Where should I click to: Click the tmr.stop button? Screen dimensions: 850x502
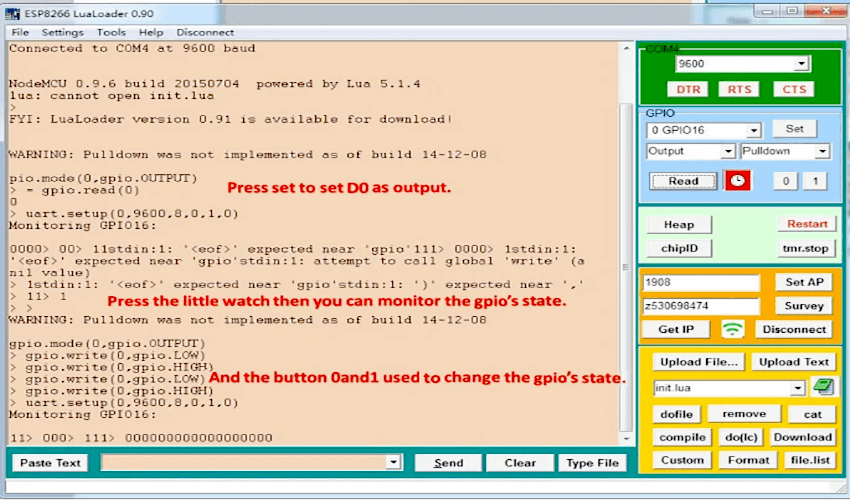805,248
